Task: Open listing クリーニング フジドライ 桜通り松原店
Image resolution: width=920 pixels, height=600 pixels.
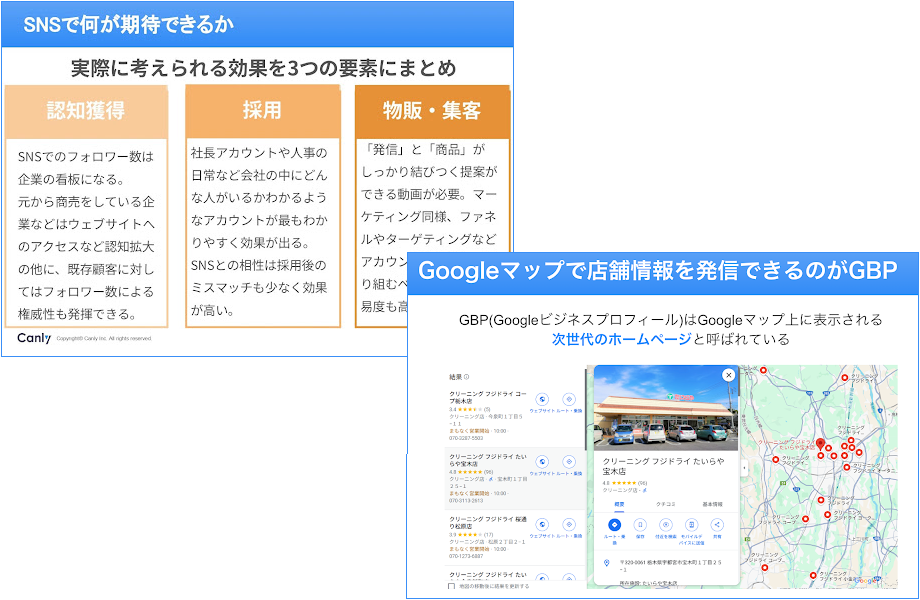Action: click(x=488, y=523)
